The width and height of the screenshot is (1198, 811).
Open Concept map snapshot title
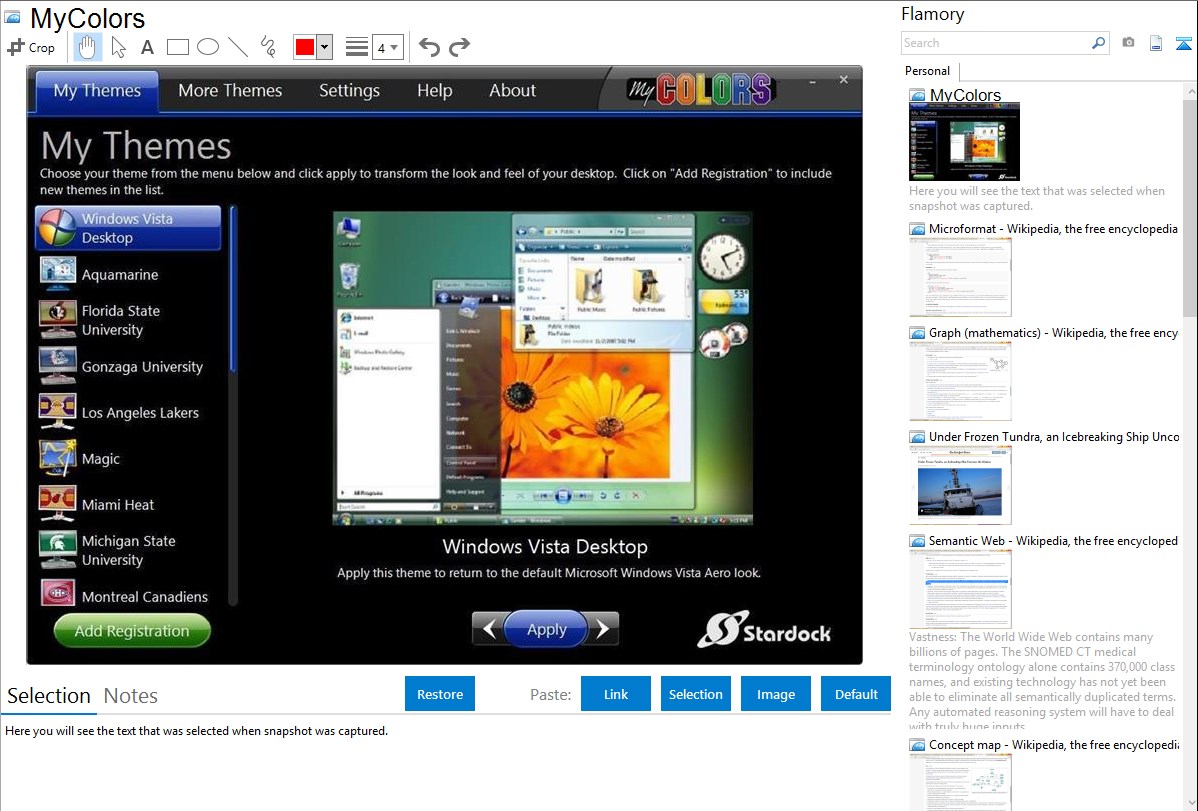[x=1054, y=745]
